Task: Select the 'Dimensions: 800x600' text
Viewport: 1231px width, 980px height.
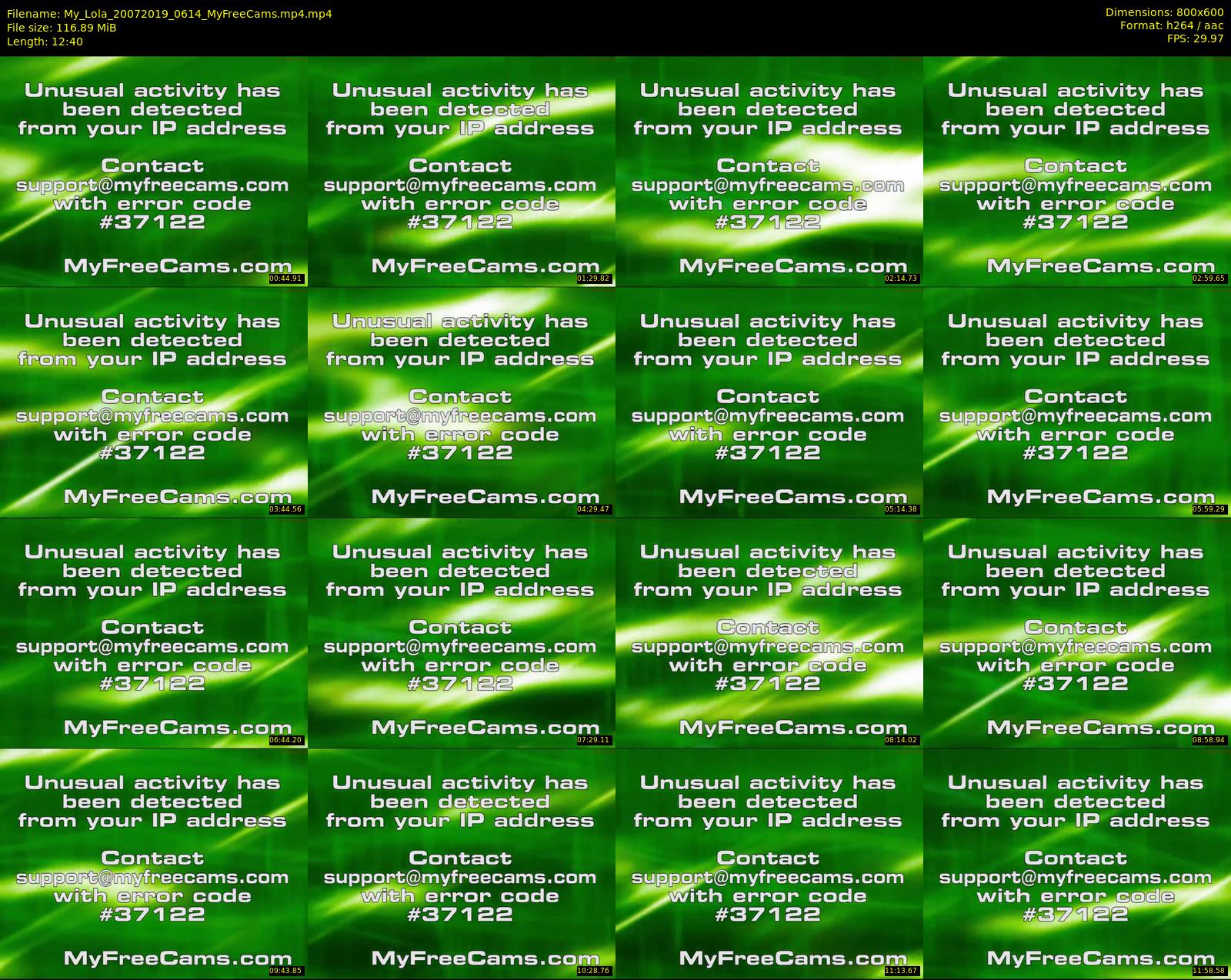Action: [x=1164, y=12]
